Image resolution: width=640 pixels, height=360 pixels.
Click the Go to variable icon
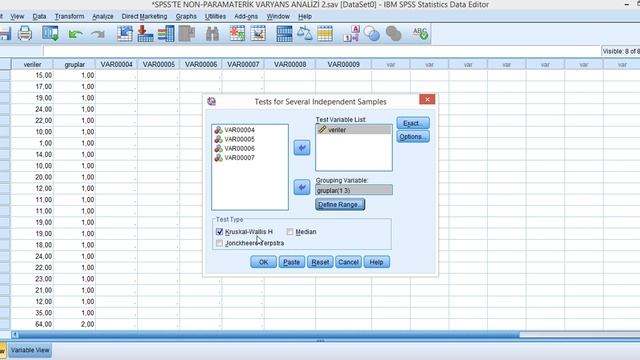pyautogui.click(x=145, y=33)
